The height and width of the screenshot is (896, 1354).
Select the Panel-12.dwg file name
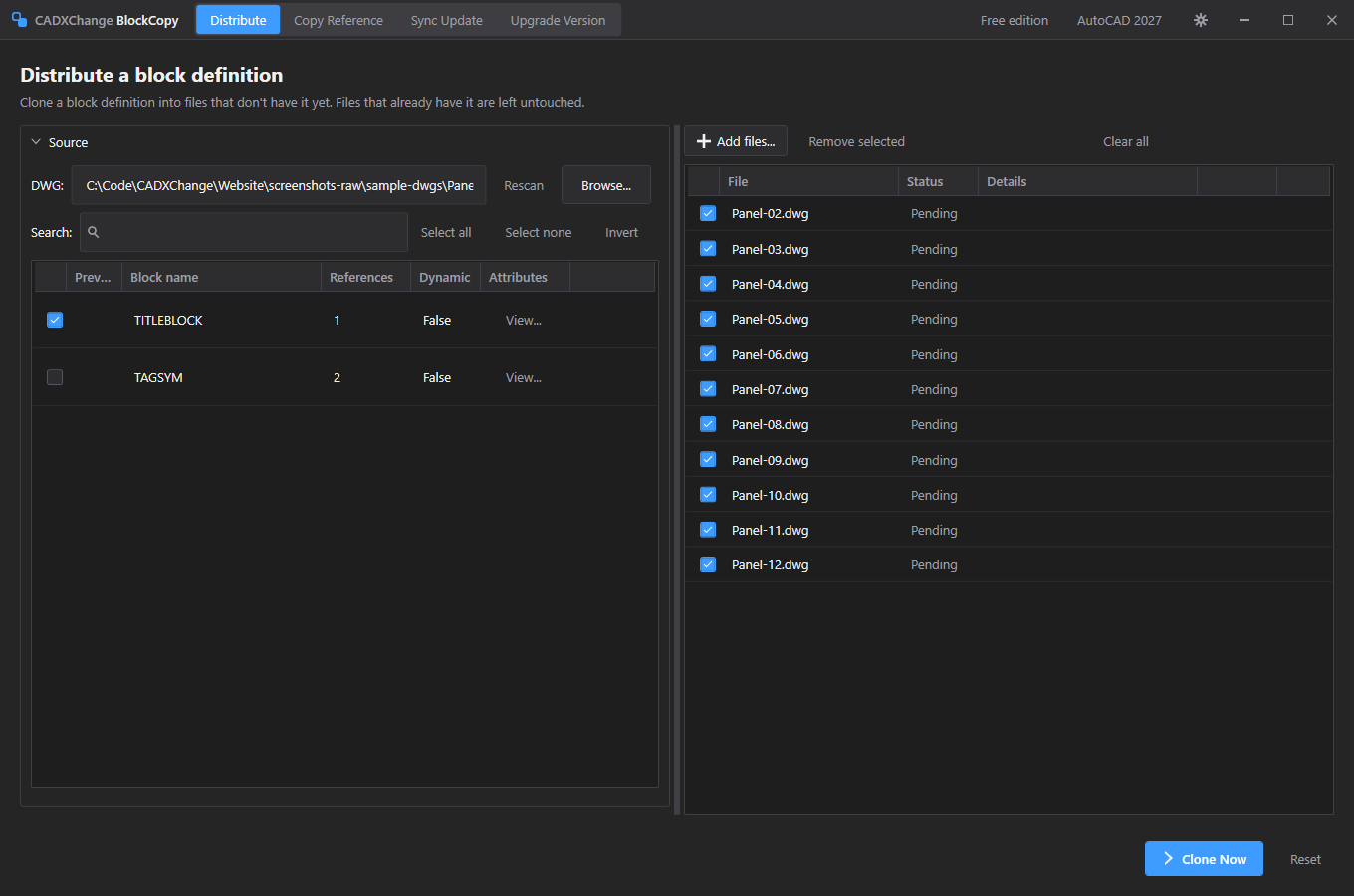[x=770, y=564]
